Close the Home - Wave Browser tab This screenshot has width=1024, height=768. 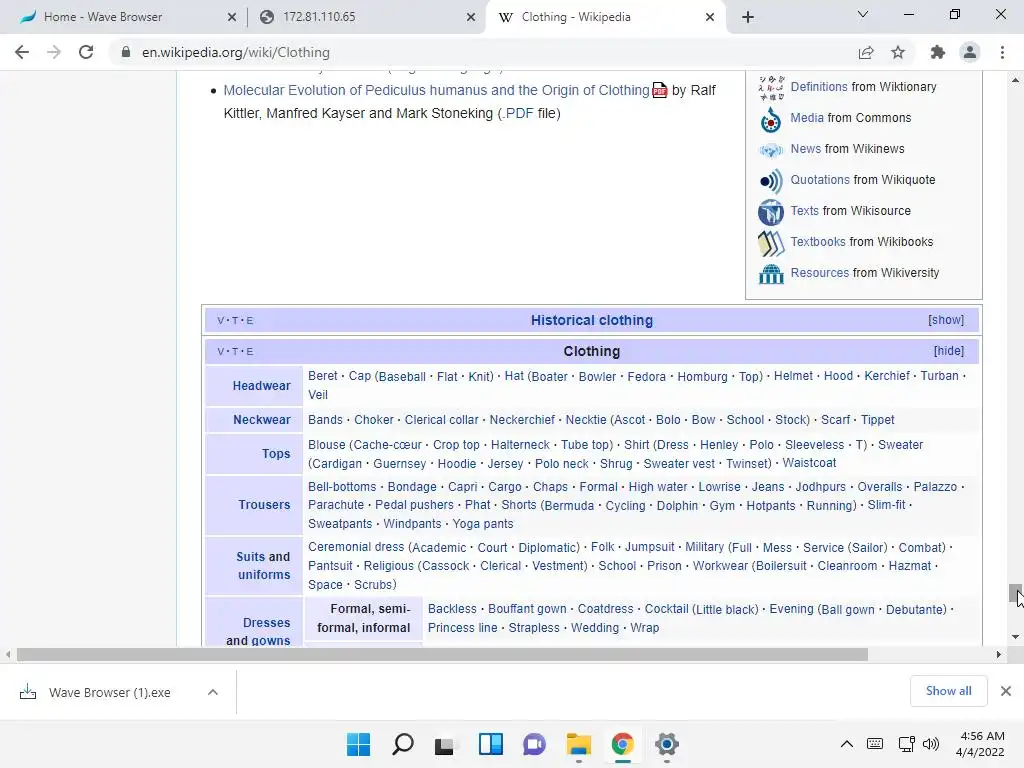[232, 17]
